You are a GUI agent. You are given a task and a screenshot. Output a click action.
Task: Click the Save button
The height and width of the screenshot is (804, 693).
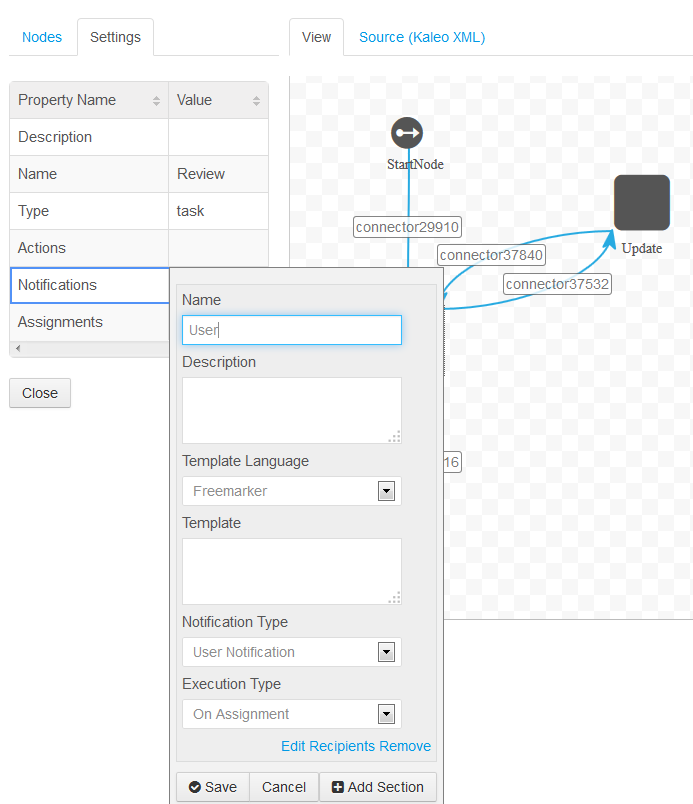point(213,787)
